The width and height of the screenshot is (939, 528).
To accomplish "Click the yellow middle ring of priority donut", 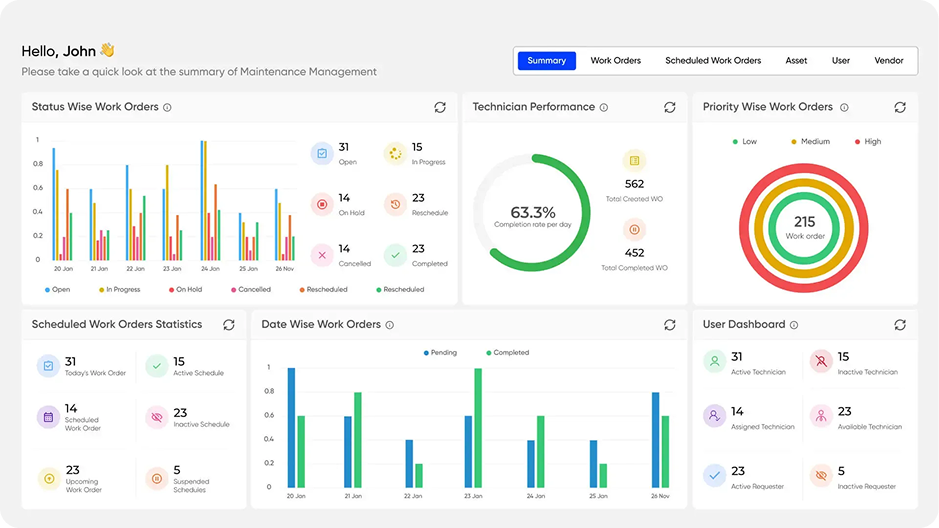I will coord(804,185).
